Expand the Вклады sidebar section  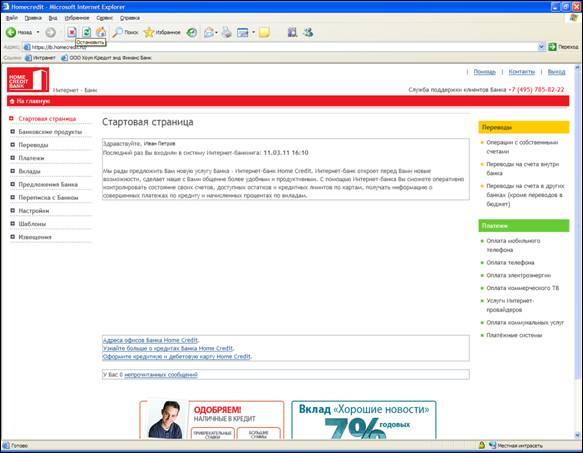[29, 171]
